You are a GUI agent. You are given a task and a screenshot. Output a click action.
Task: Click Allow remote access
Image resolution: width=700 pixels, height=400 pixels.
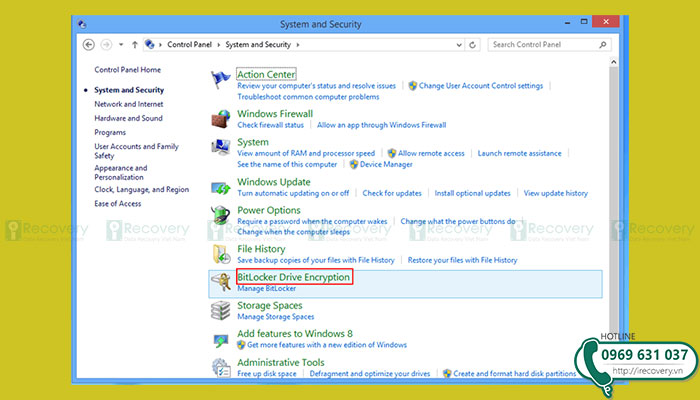point(431,153)
